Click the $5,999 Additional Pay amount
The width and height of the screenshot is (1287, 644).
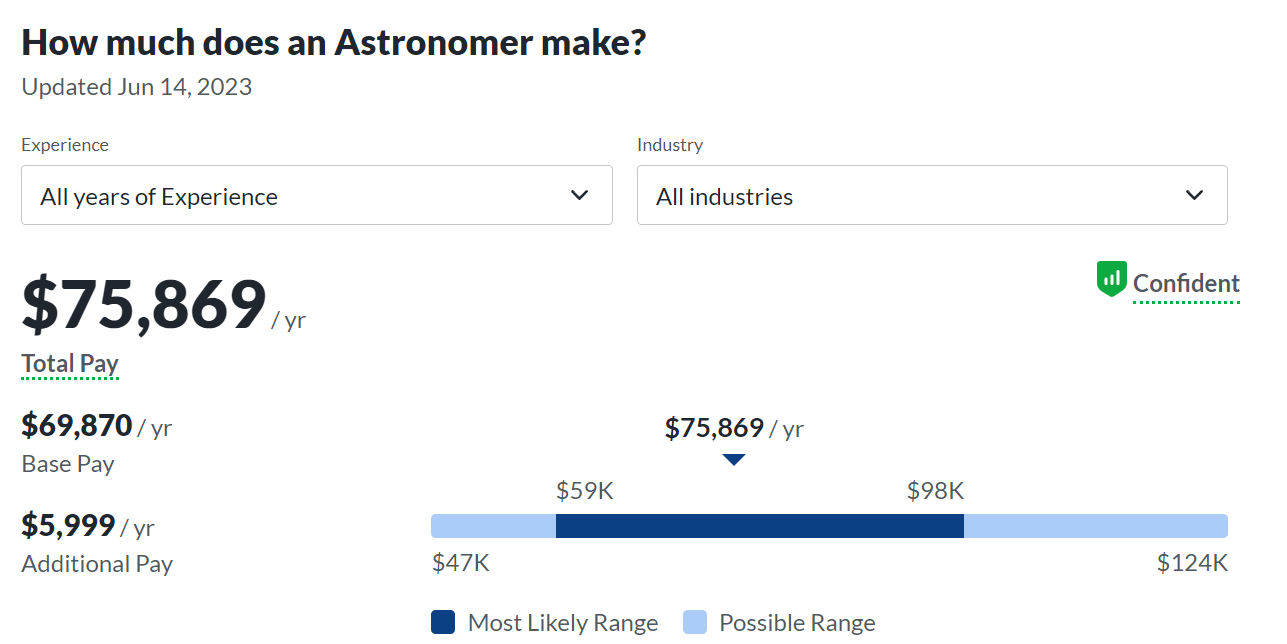[68, 525]
